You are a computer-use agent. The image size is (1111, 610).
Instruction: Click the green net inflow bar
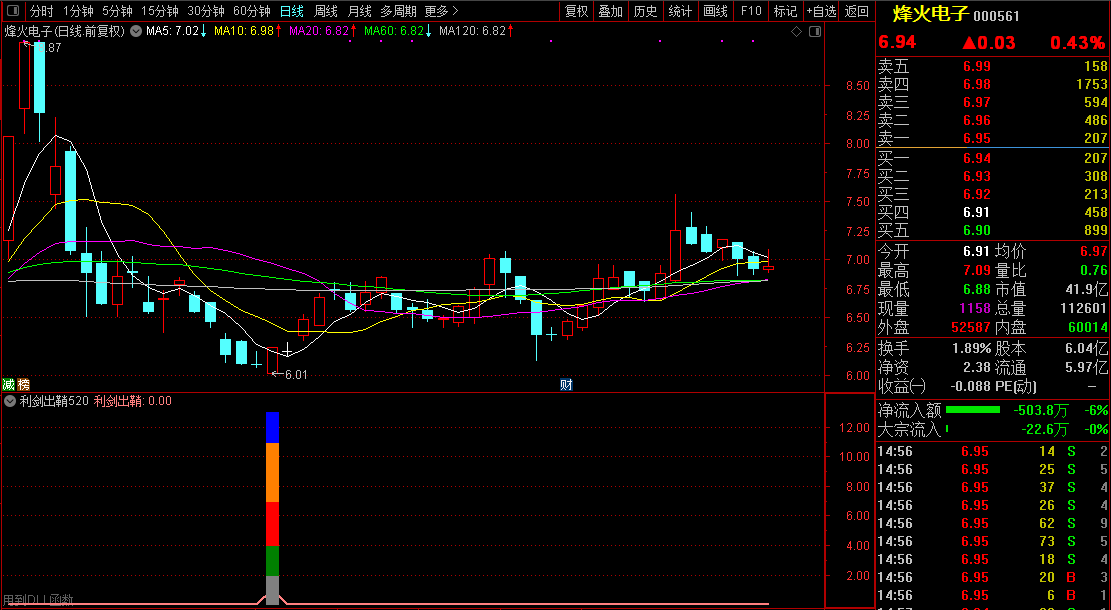972,410
